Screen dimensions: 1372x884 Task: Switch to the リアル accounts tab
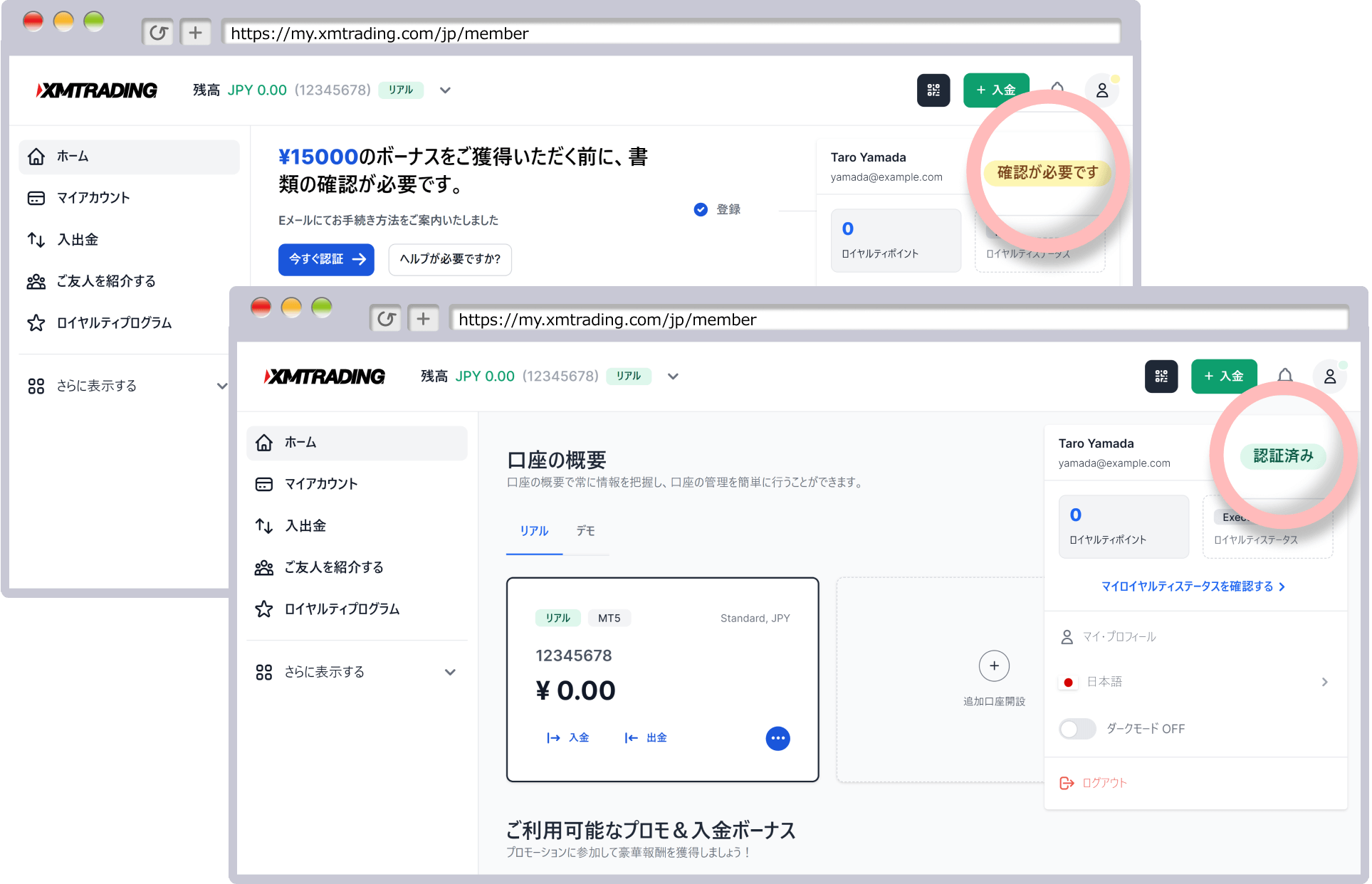534,531
